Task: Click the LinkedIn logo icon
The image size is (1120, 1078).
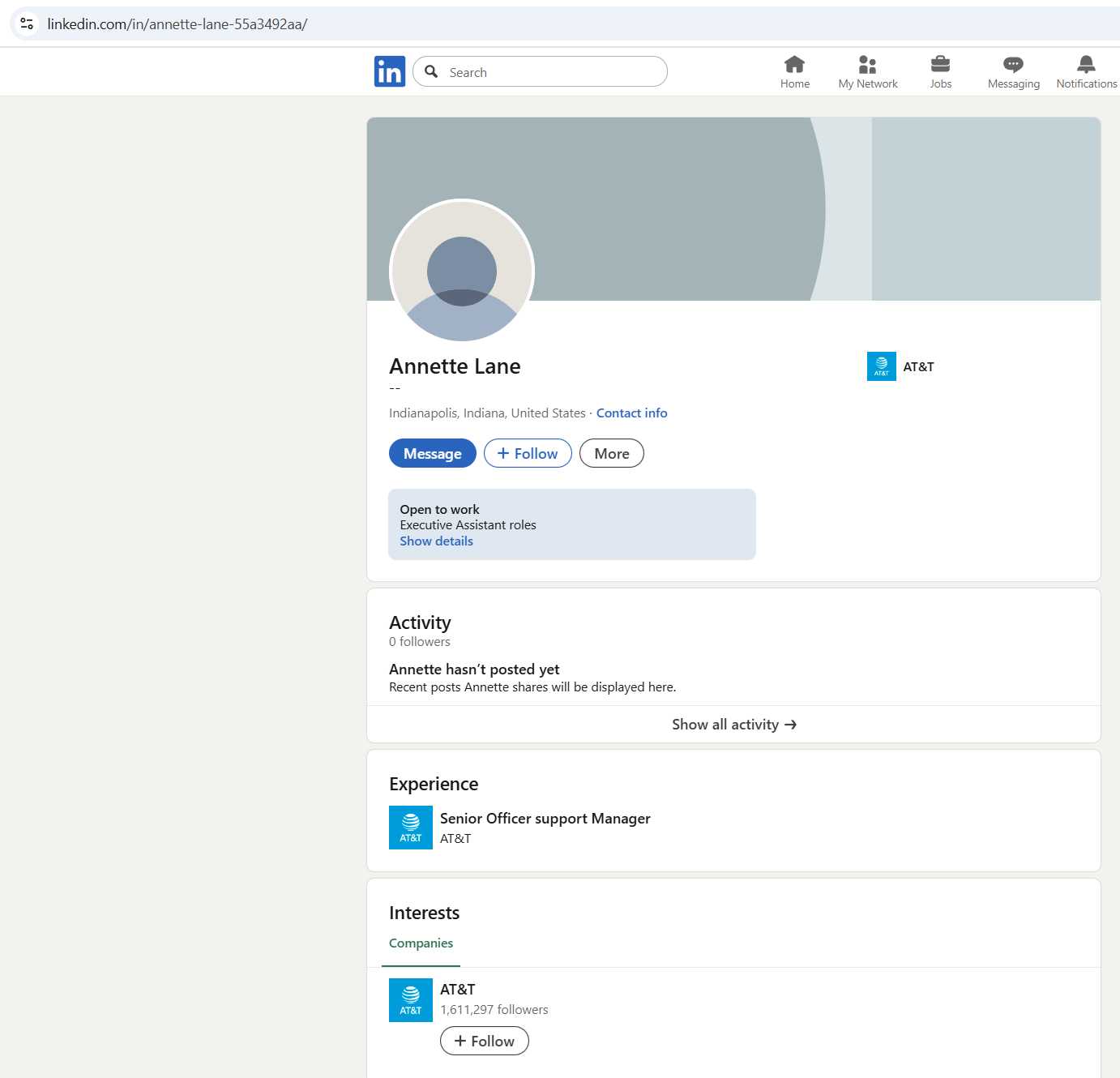Action: [390, 71]
